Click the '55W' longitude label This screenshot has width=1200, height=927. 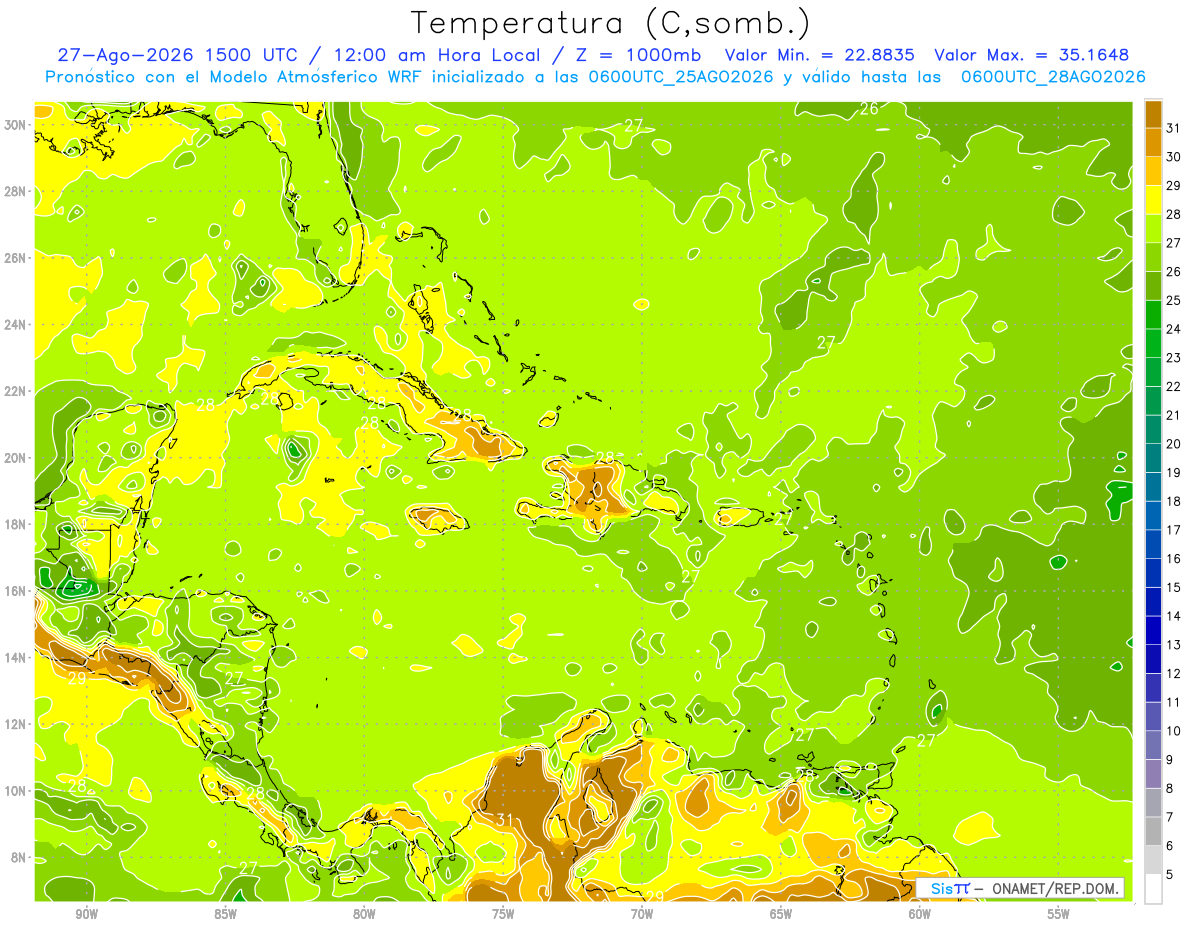coord(1058,914)
